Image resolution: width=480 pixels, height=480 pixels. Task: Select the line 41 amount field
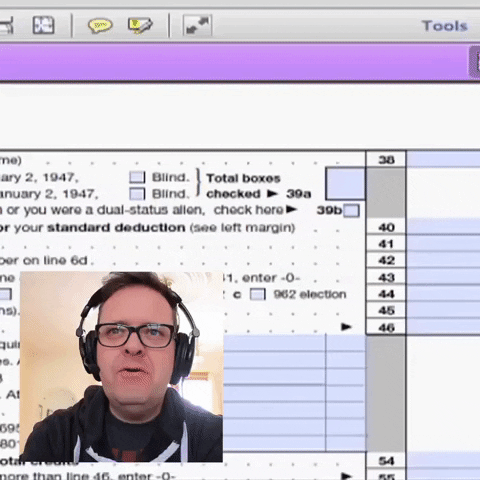(443, 243)
